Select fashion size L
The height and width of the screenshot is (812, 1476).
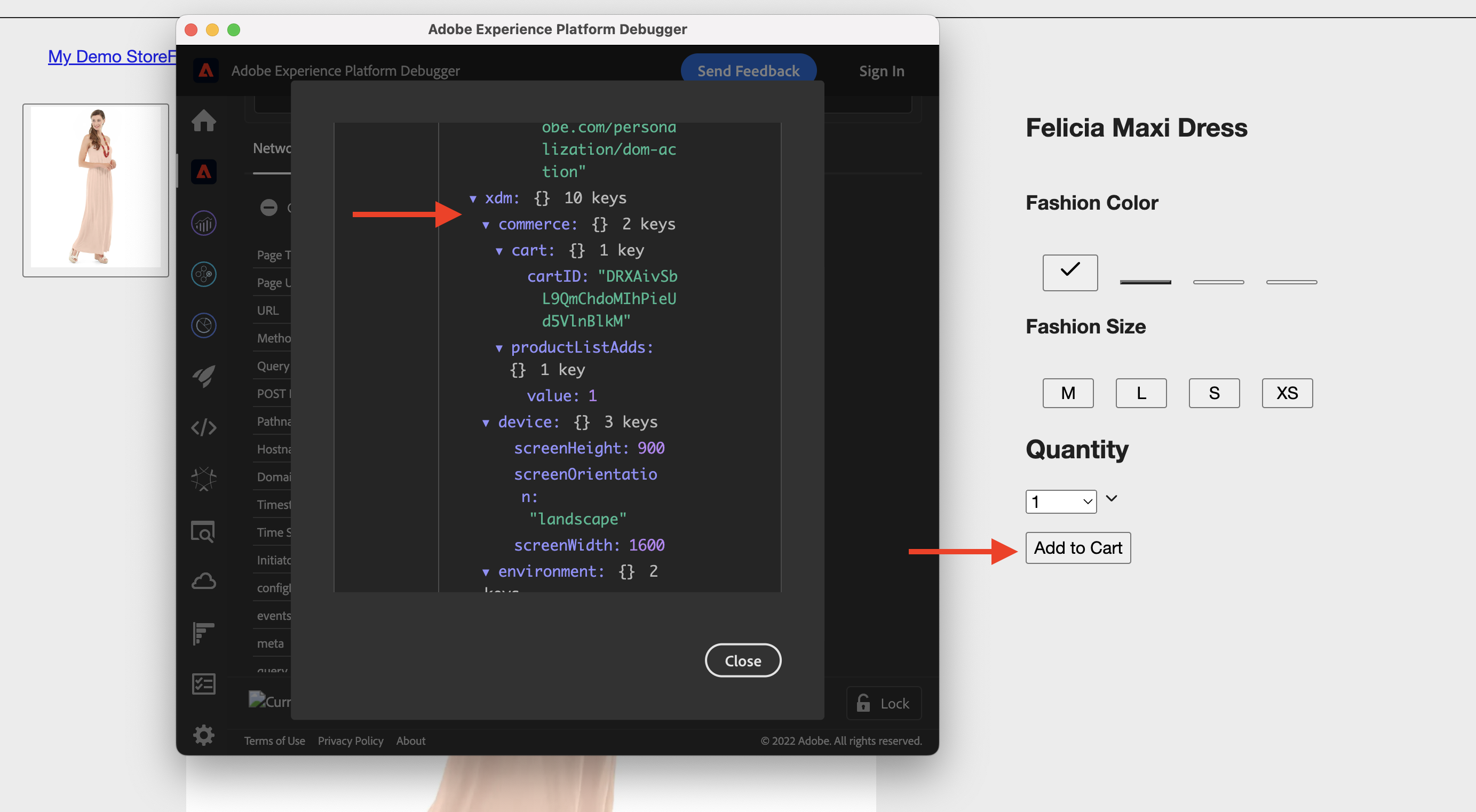click(x=1141, y=393)
